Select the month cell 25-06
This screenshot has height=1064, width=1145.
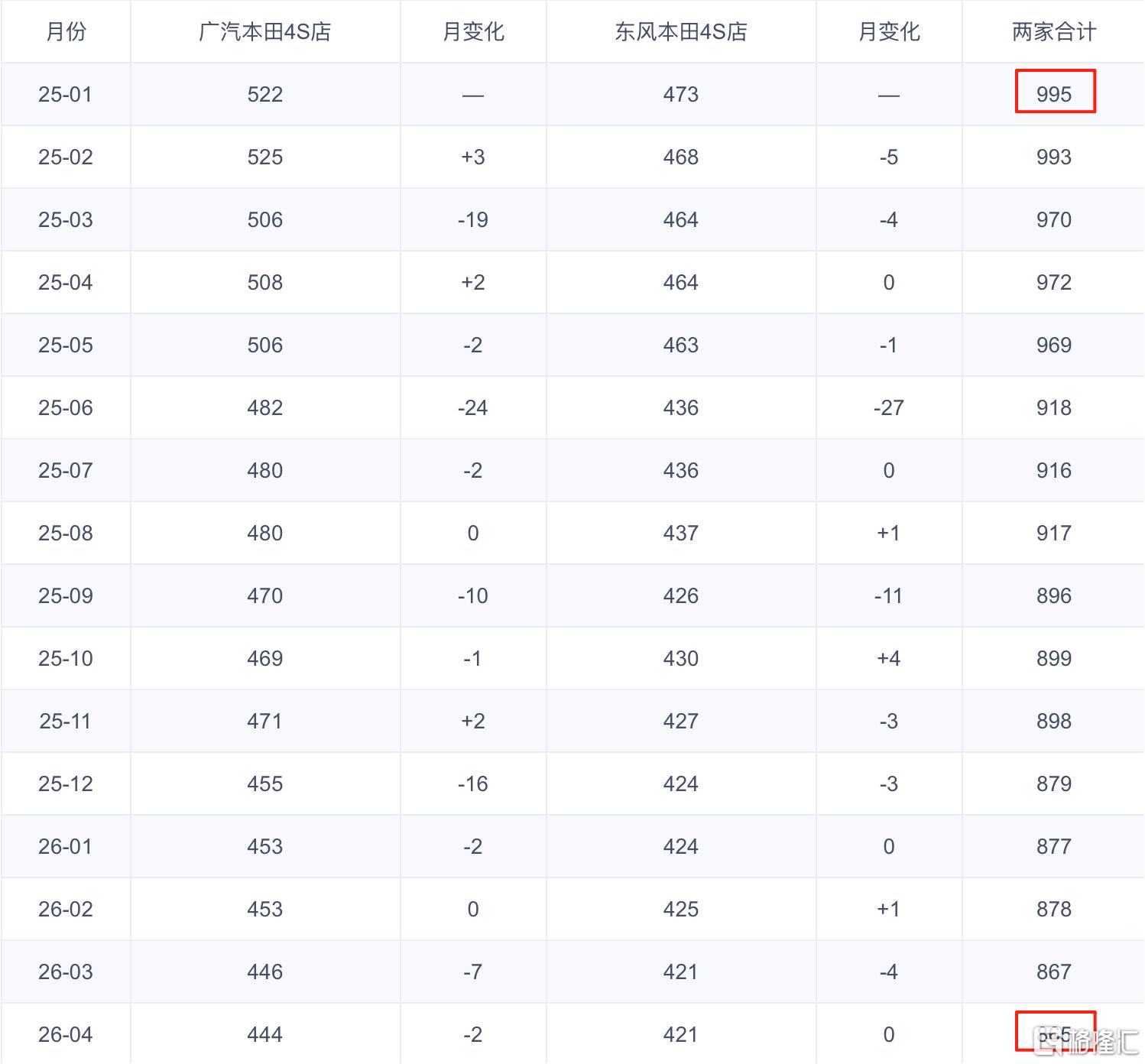(x=66, y=407)
